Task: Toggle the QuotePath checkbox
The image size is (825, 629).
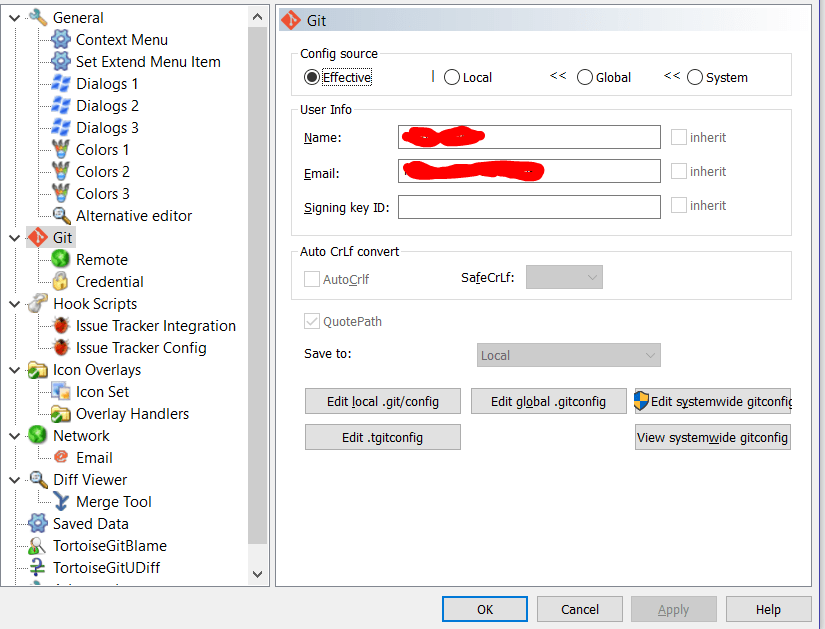Action: [312, 321]
